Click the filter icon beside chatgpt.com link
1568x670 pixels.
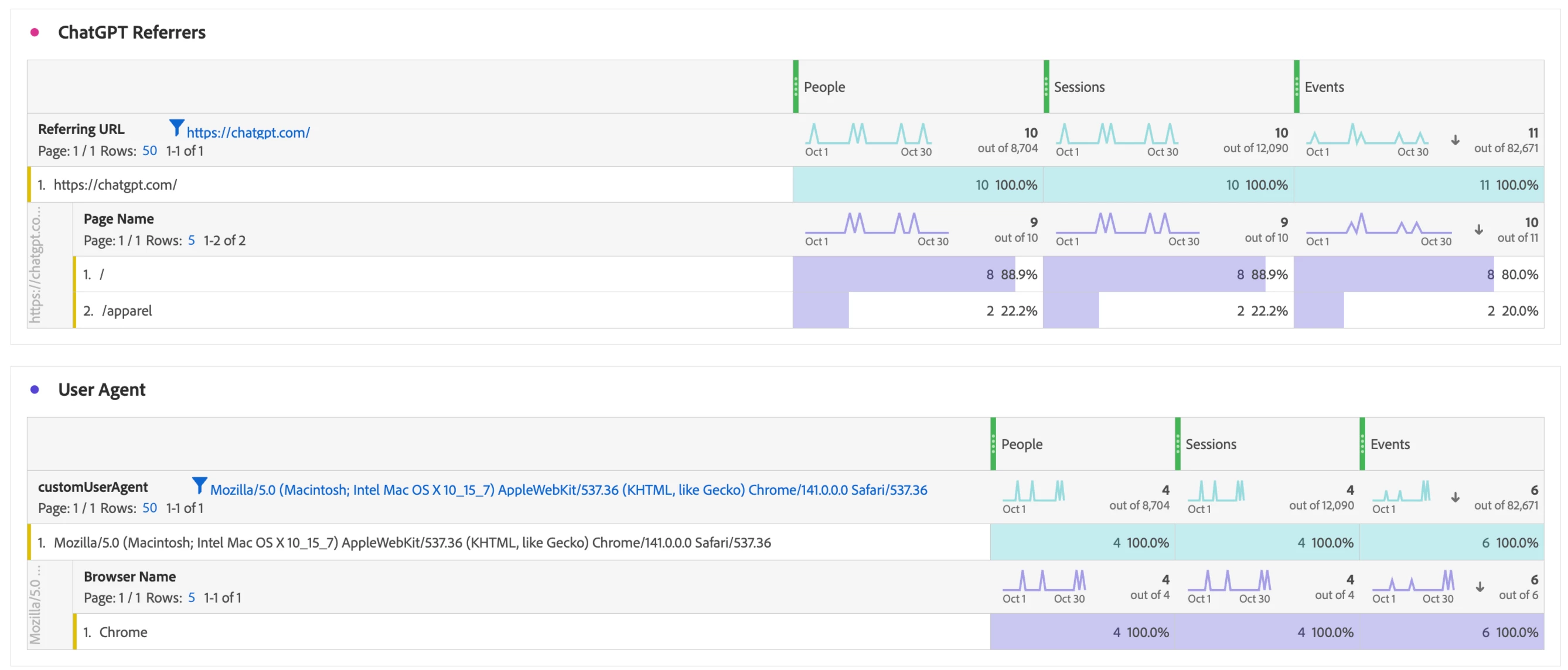coord(176,128)
